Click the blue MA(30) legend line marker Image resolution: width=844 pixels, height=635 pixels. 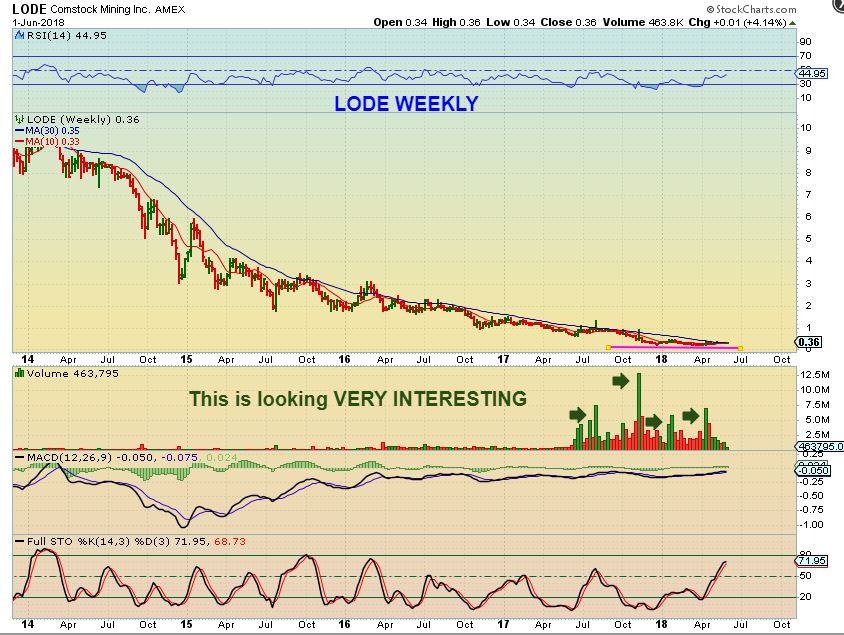(x=19, y=131)
